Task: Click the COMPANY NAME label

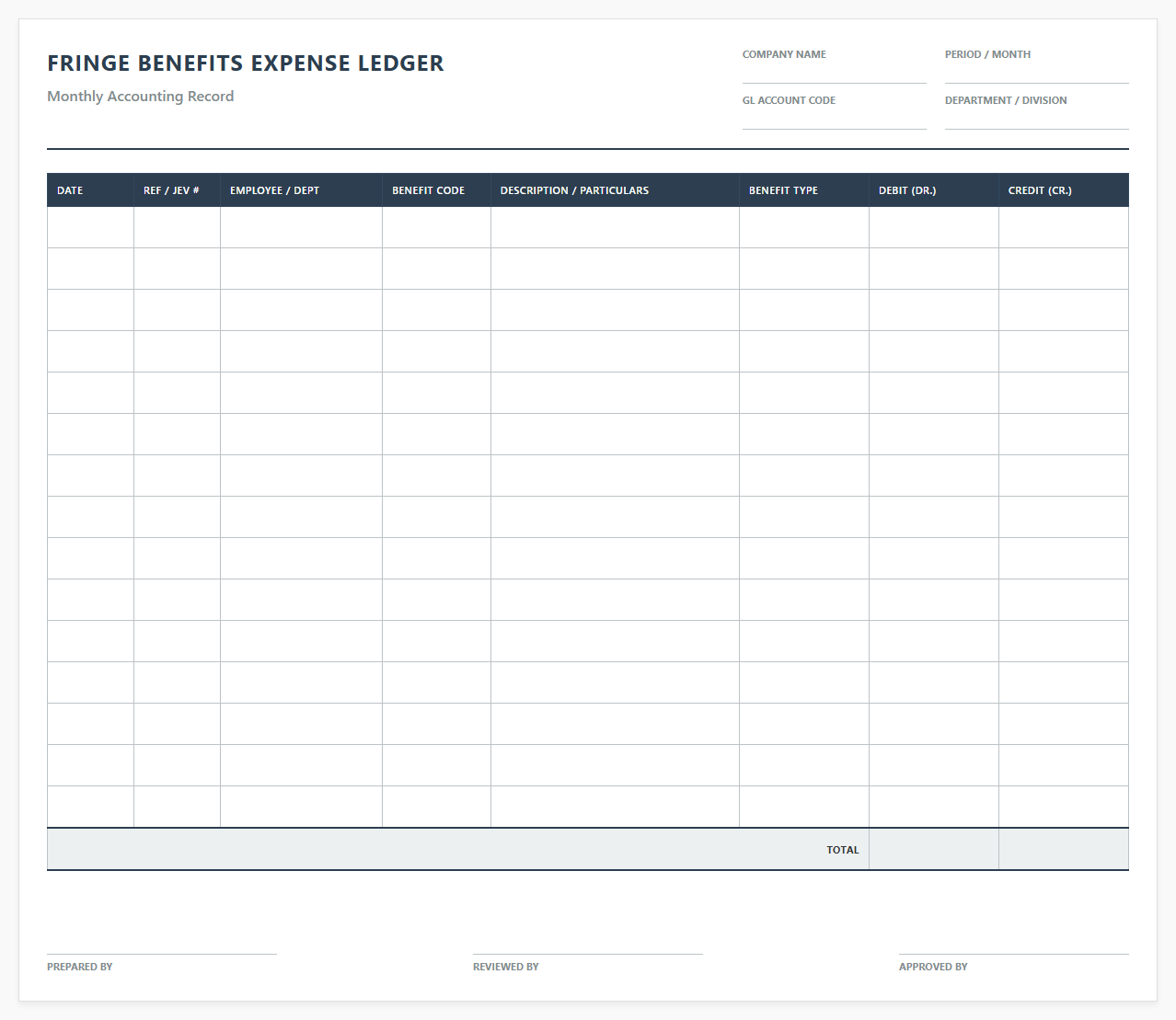Action: click(784, 54)
